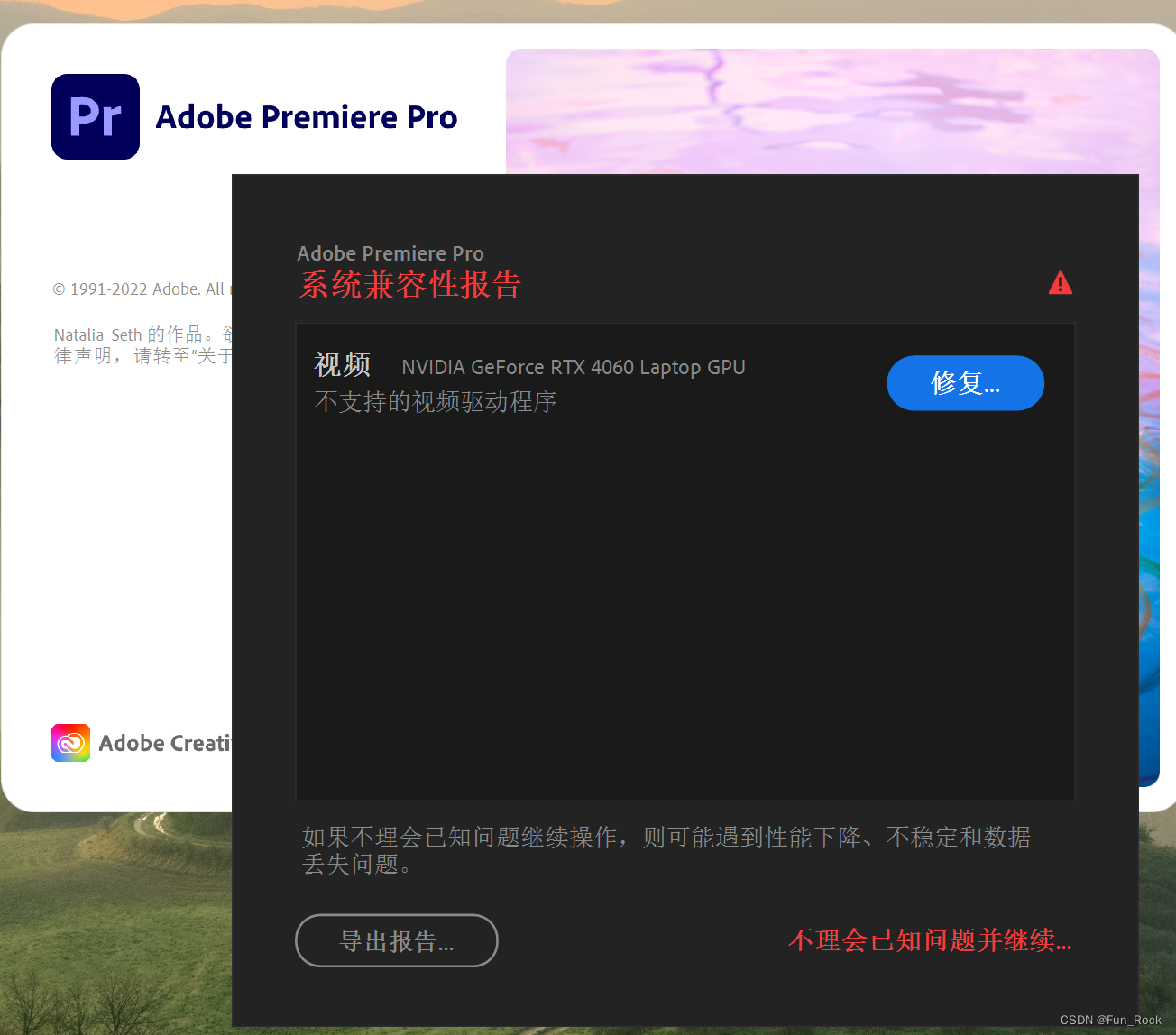Click the Adobe Creative Cloud logo icon
The height and width of the screenshot is (1035, 1176).
tap(70, 743)
